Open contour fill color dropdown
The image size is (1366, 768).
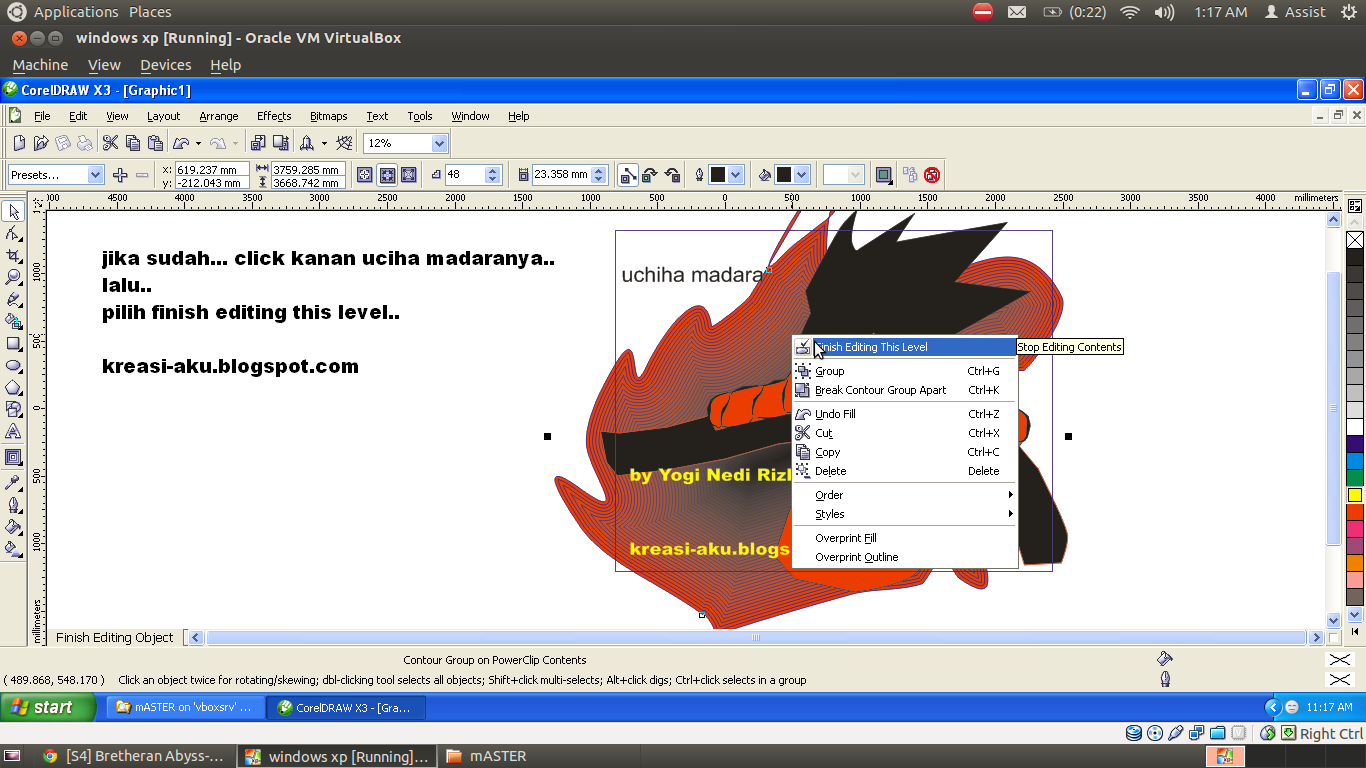(802, 175)
